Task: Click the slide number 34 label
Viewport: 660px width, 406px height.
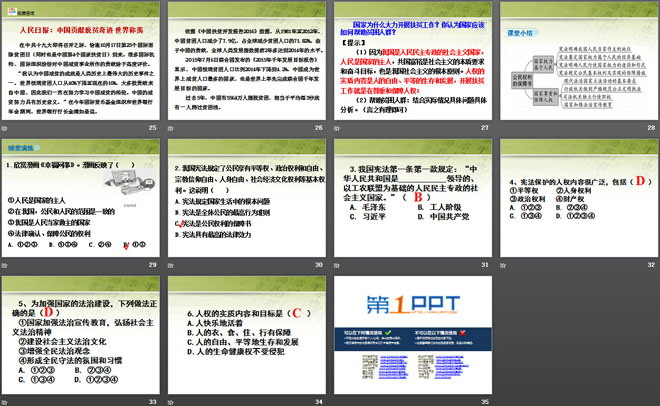Action: click(x=319, y=402)
